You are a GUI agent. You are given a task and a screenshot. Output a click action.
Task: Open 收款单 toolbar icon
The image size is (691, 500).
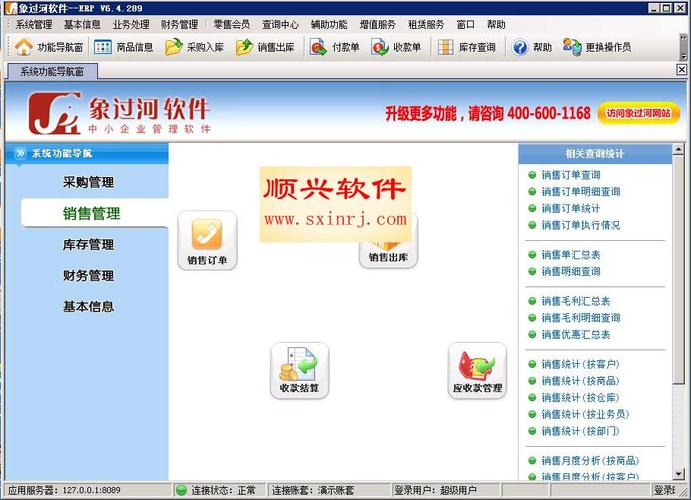point(379,47)
